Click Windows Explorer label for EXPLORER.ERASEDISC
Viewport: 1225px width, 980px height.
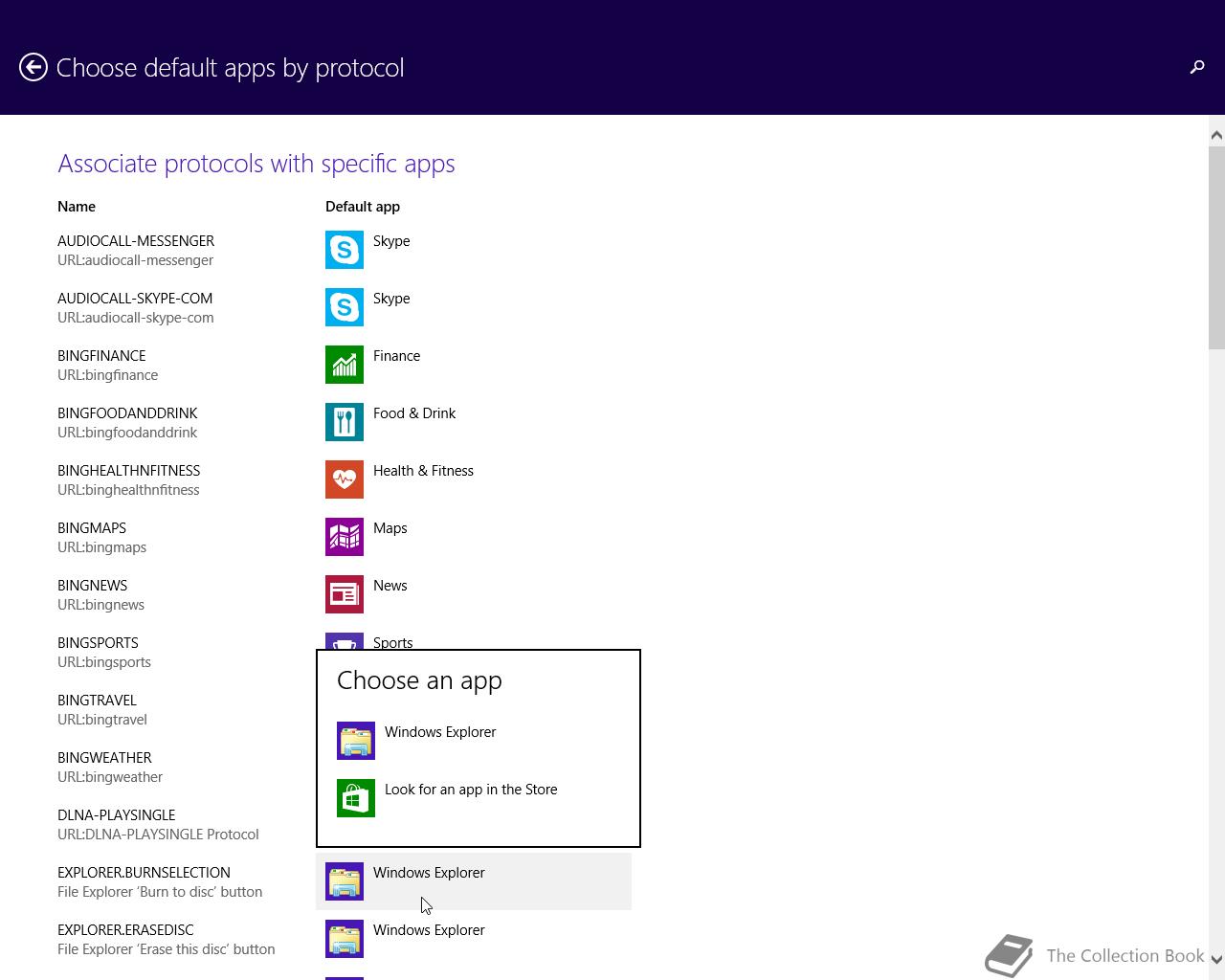click(429, 930)
